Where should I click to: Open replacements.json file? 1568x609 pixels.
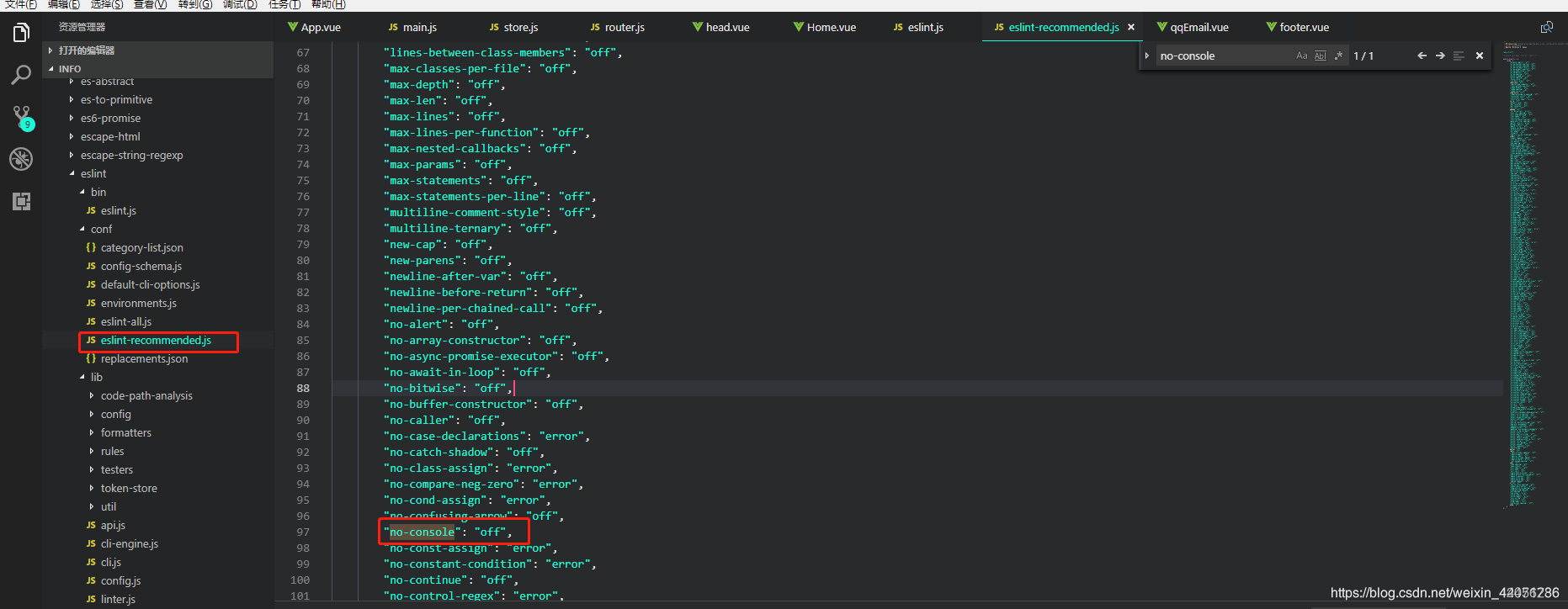[144, 358]
